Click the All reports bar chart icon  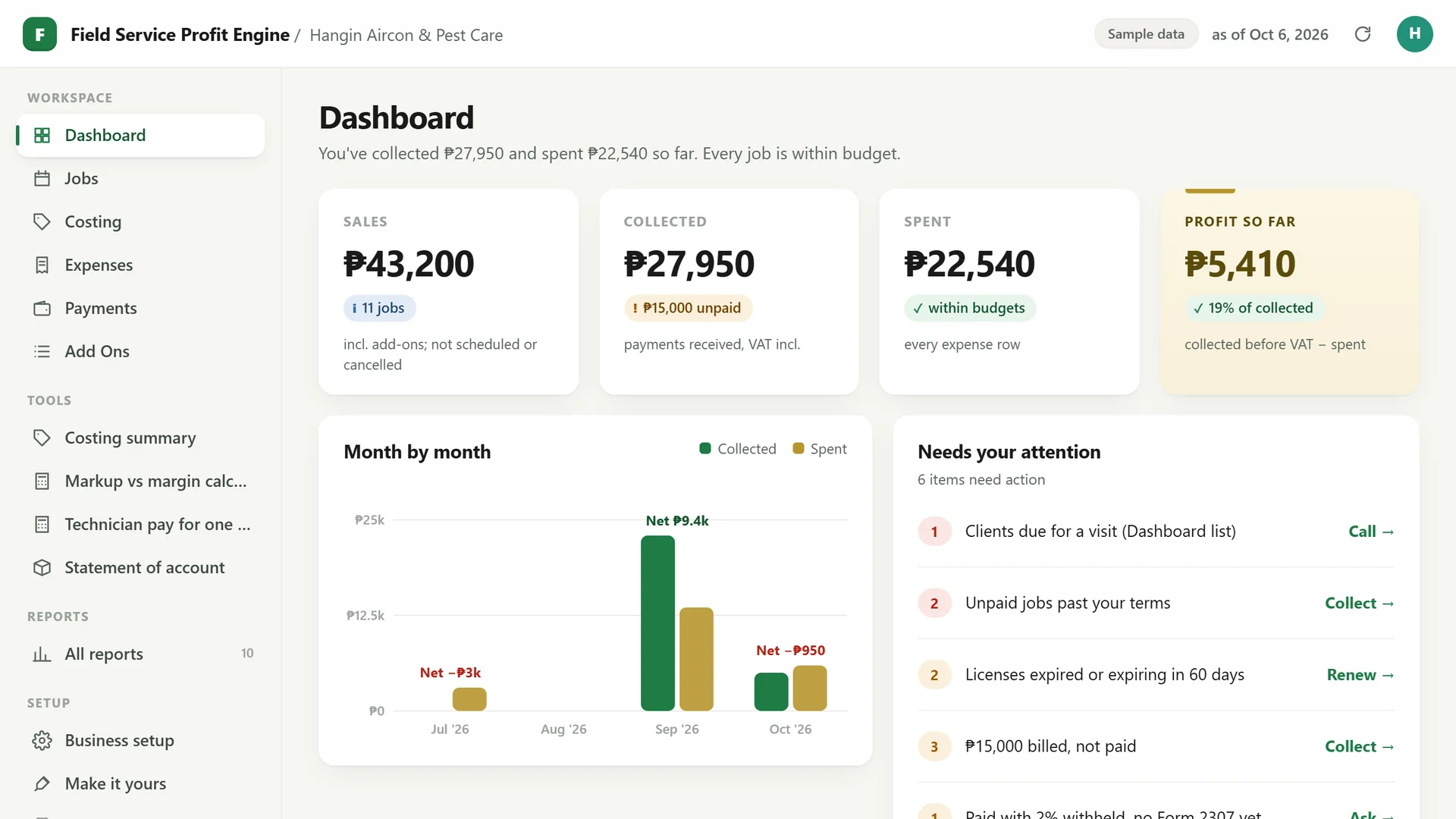(42, 654)
